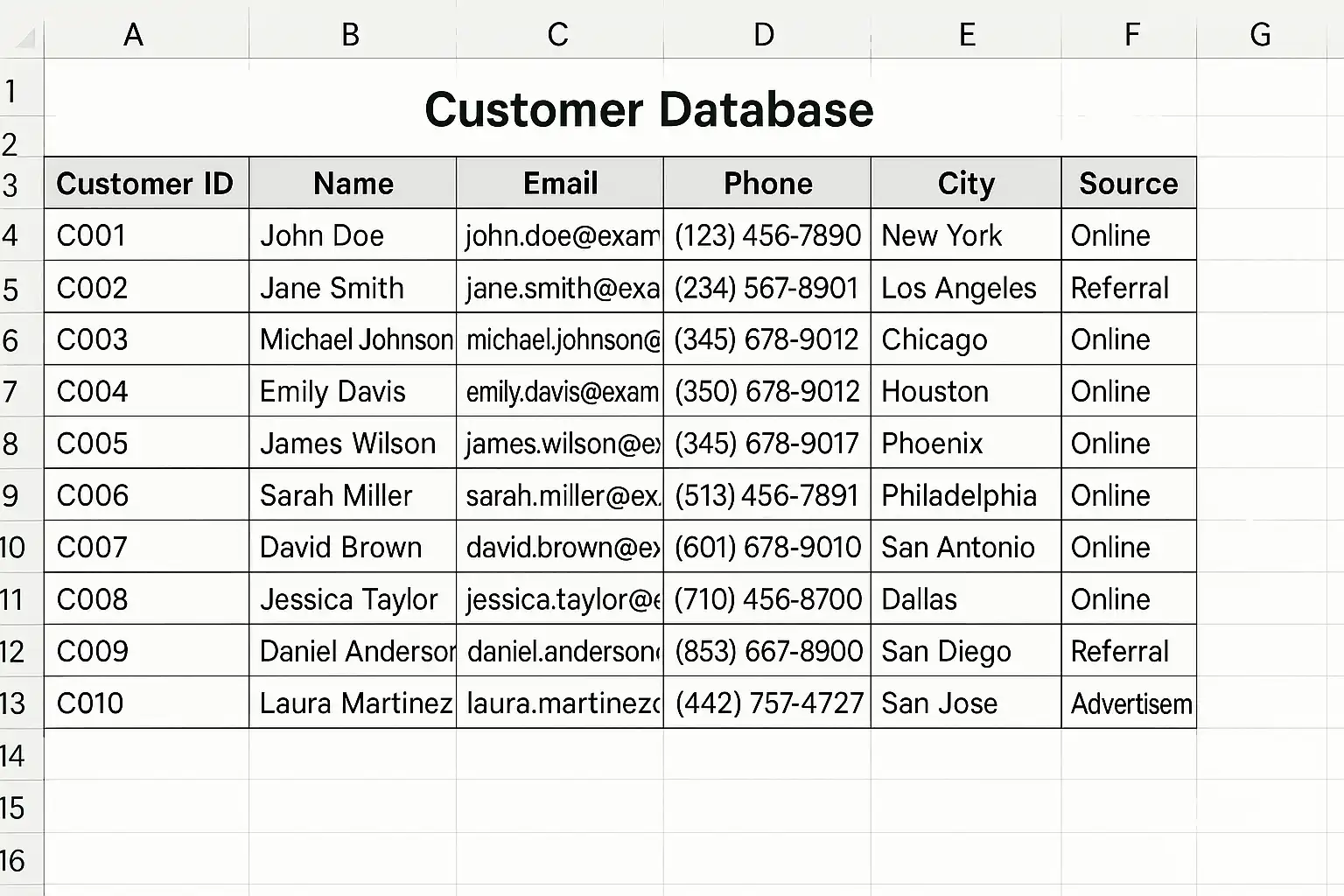Select column G header

[x=1261, y=35]
